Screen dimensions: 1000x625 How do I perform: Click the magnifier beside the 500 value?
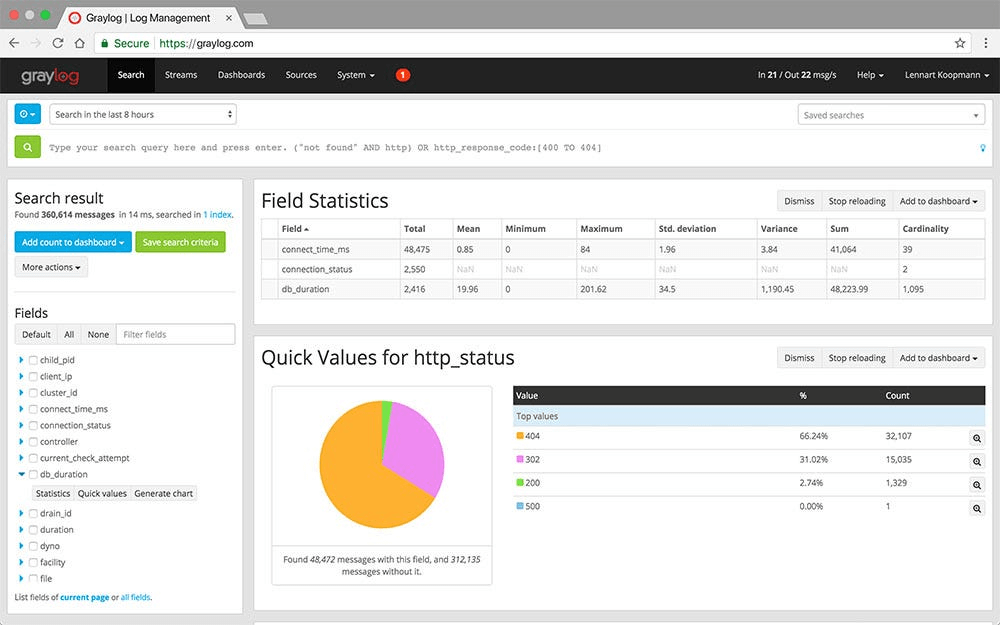[977, 508]
